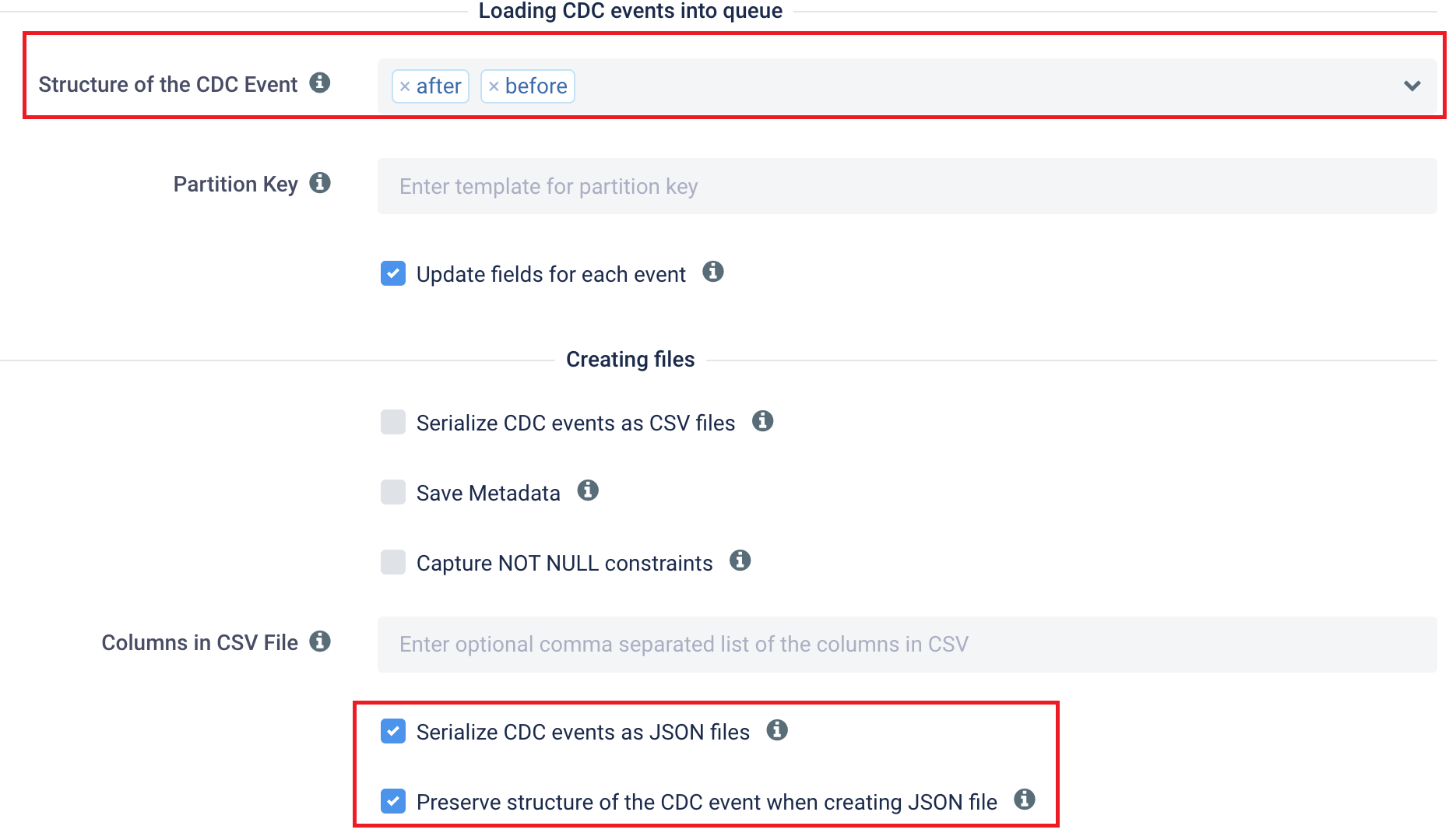The height and width of the screenshot is (833, 1456).
Task: Check the Save Metadata checkbox
Action: click(x=393, y=492)
